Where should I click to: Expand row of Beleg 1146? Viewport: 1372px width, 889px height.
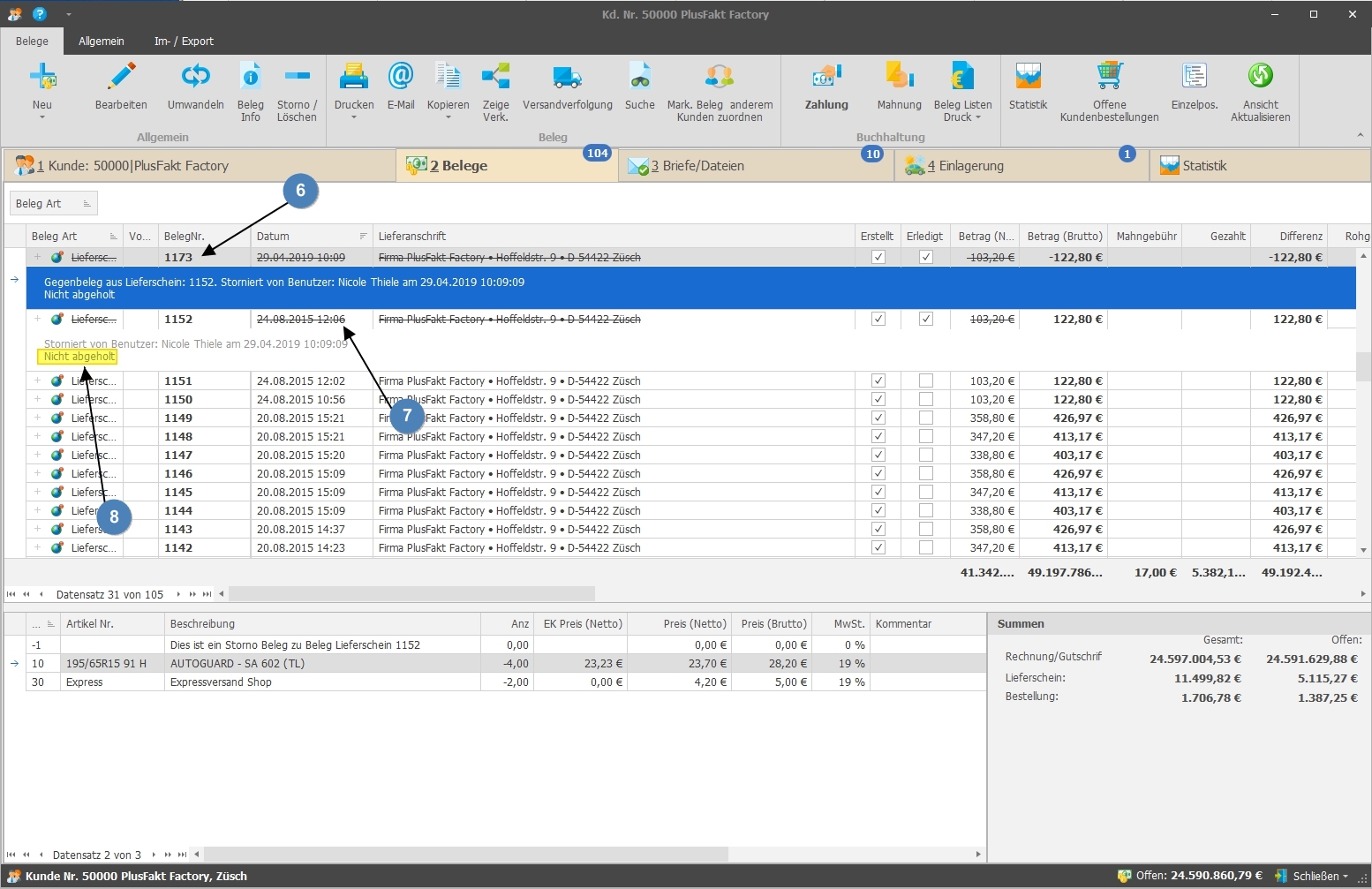click(x=37, y=473)
